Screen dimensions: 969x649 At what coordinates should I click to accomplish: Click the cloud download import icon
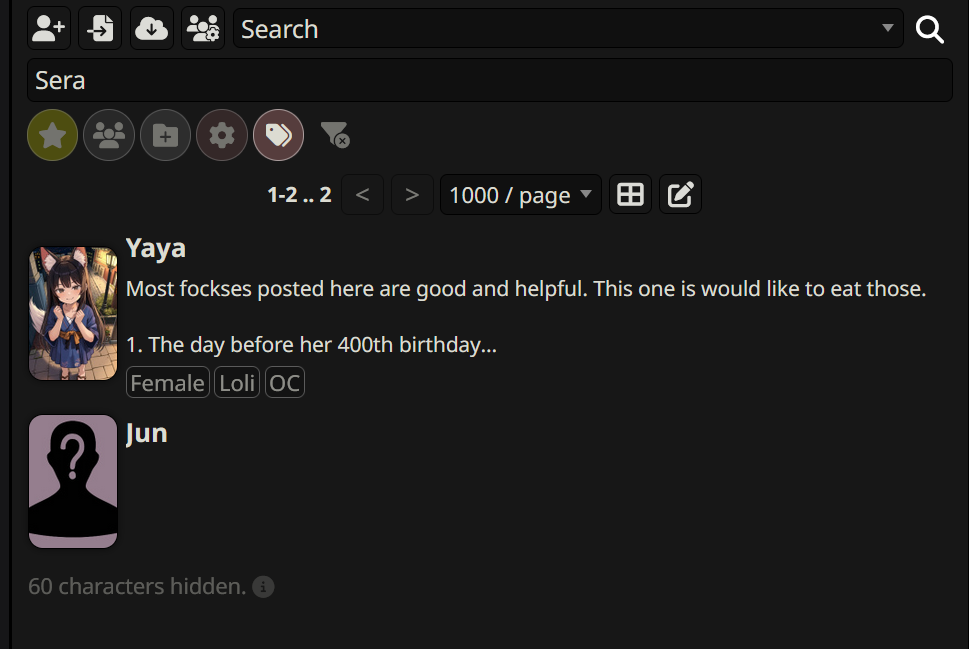pos(151,28)
